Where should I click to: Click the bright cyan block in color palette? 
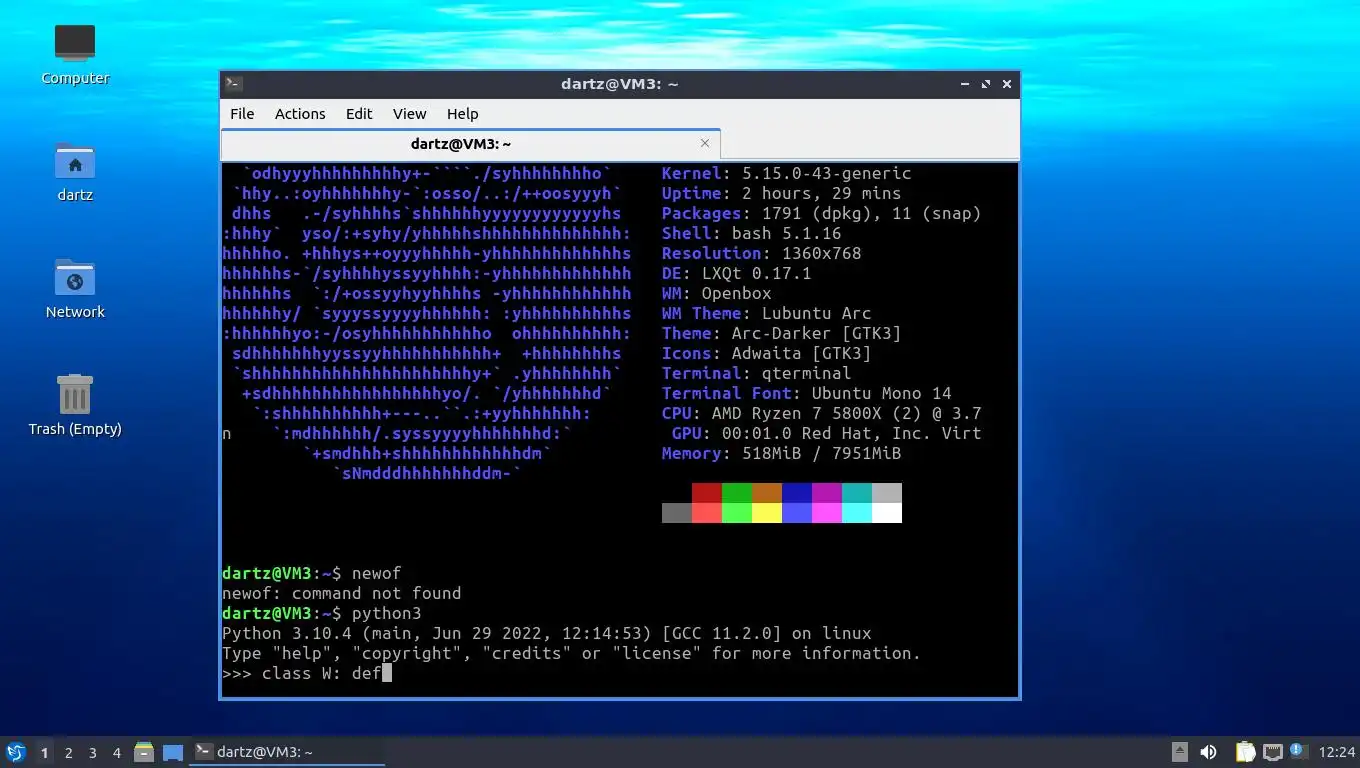click(857, 513)
